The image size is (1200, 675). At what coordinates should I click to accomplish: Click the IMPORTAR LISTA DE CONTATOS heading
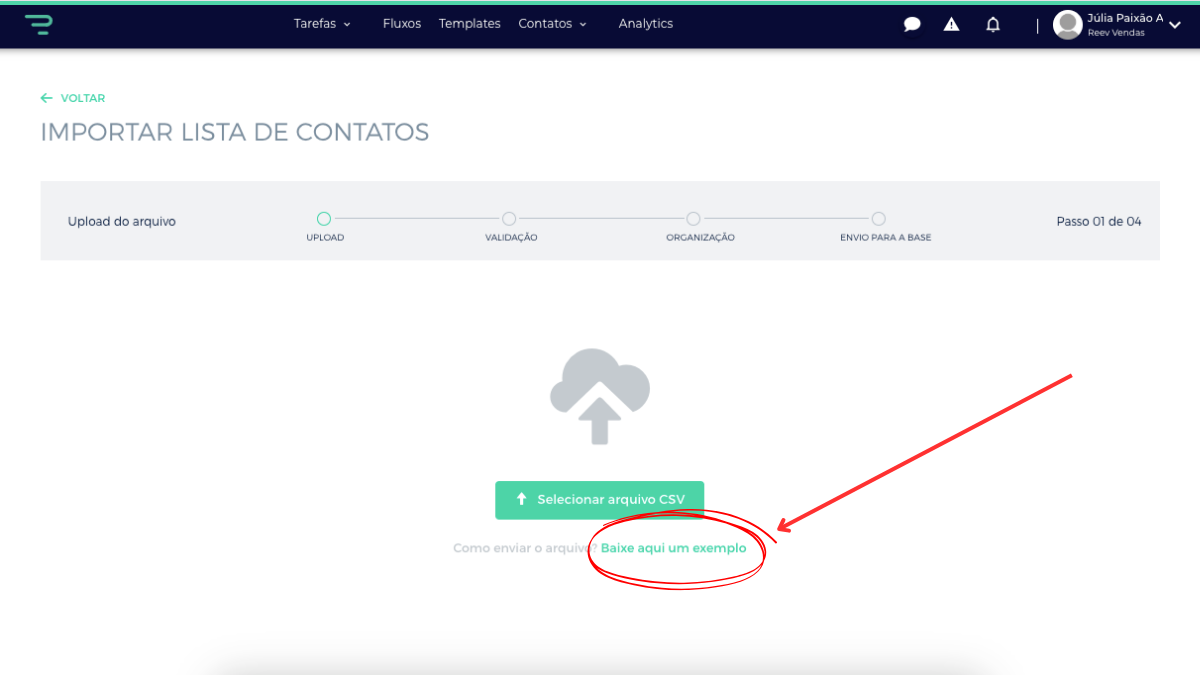(235, 132)
